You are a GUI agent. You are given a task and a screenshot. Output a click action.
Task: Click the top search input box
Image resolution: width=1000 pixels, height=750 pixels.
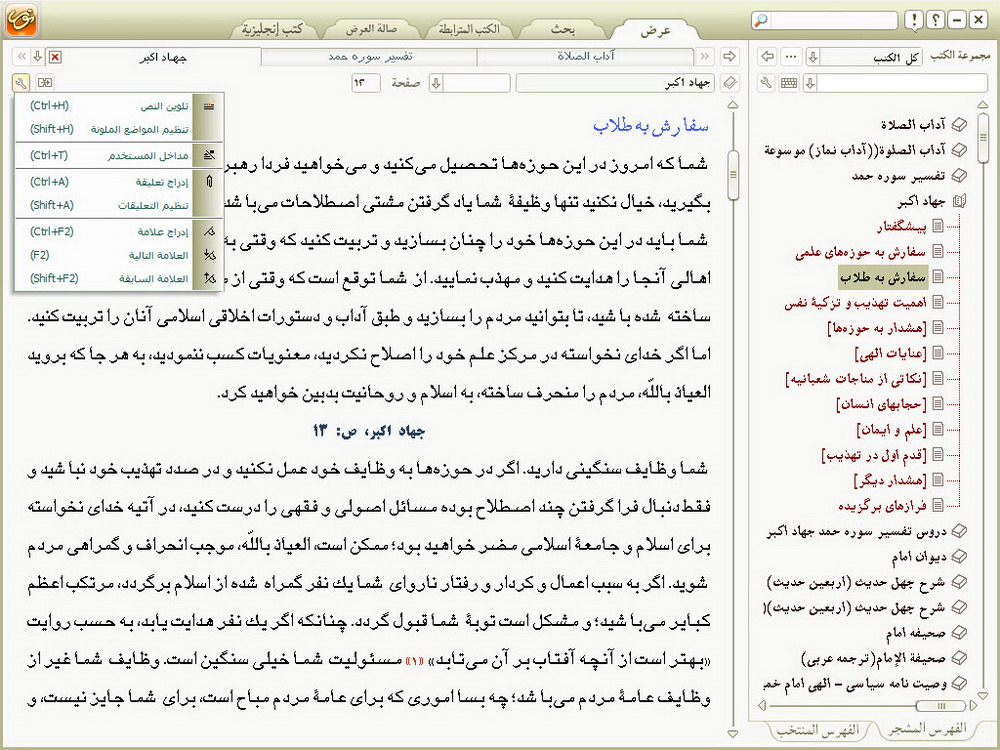[x=832, y=20]
